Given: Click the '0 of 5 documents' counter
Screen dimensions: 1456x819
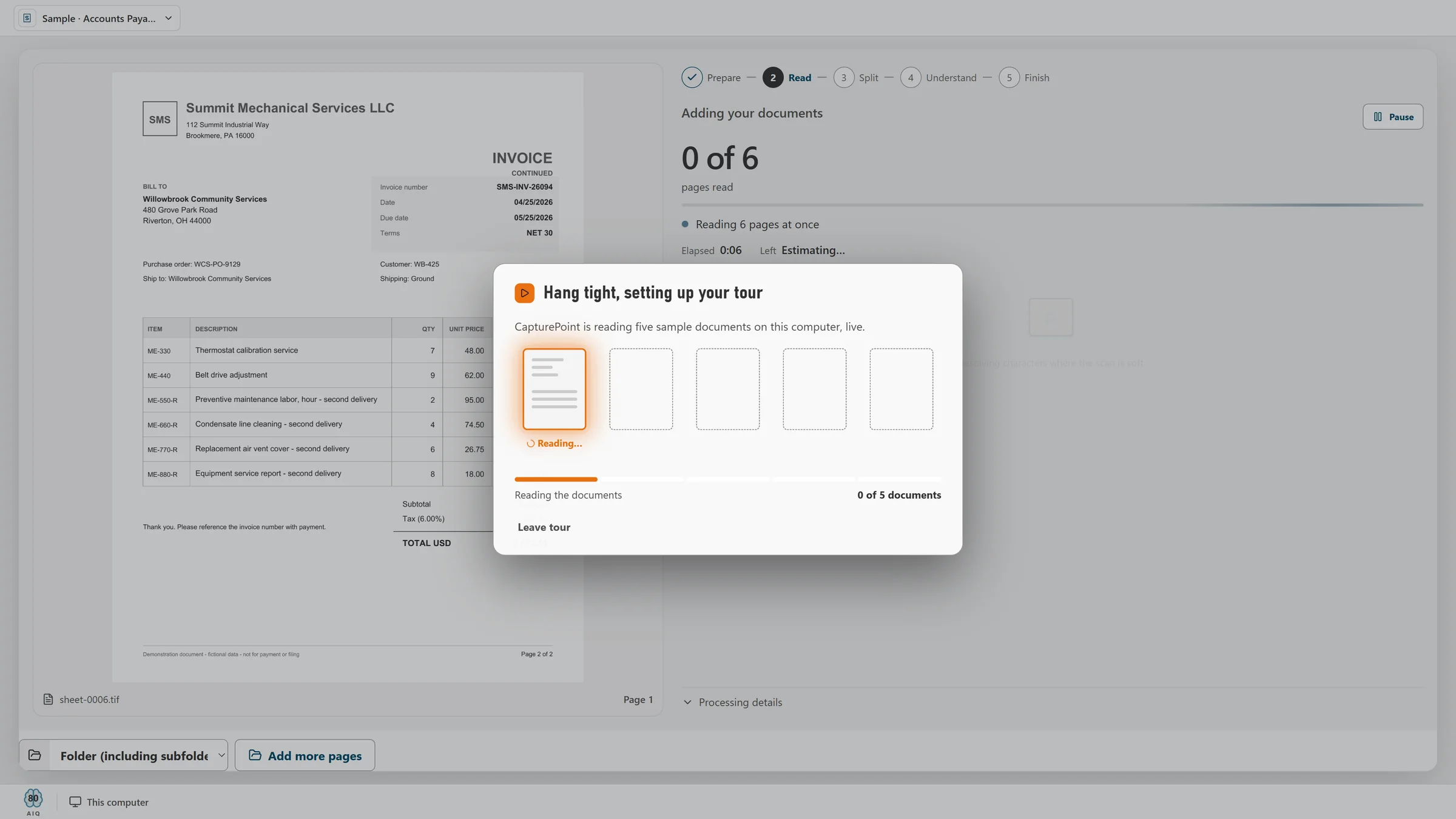Looking at the screenshot, I should click(899, 495).
